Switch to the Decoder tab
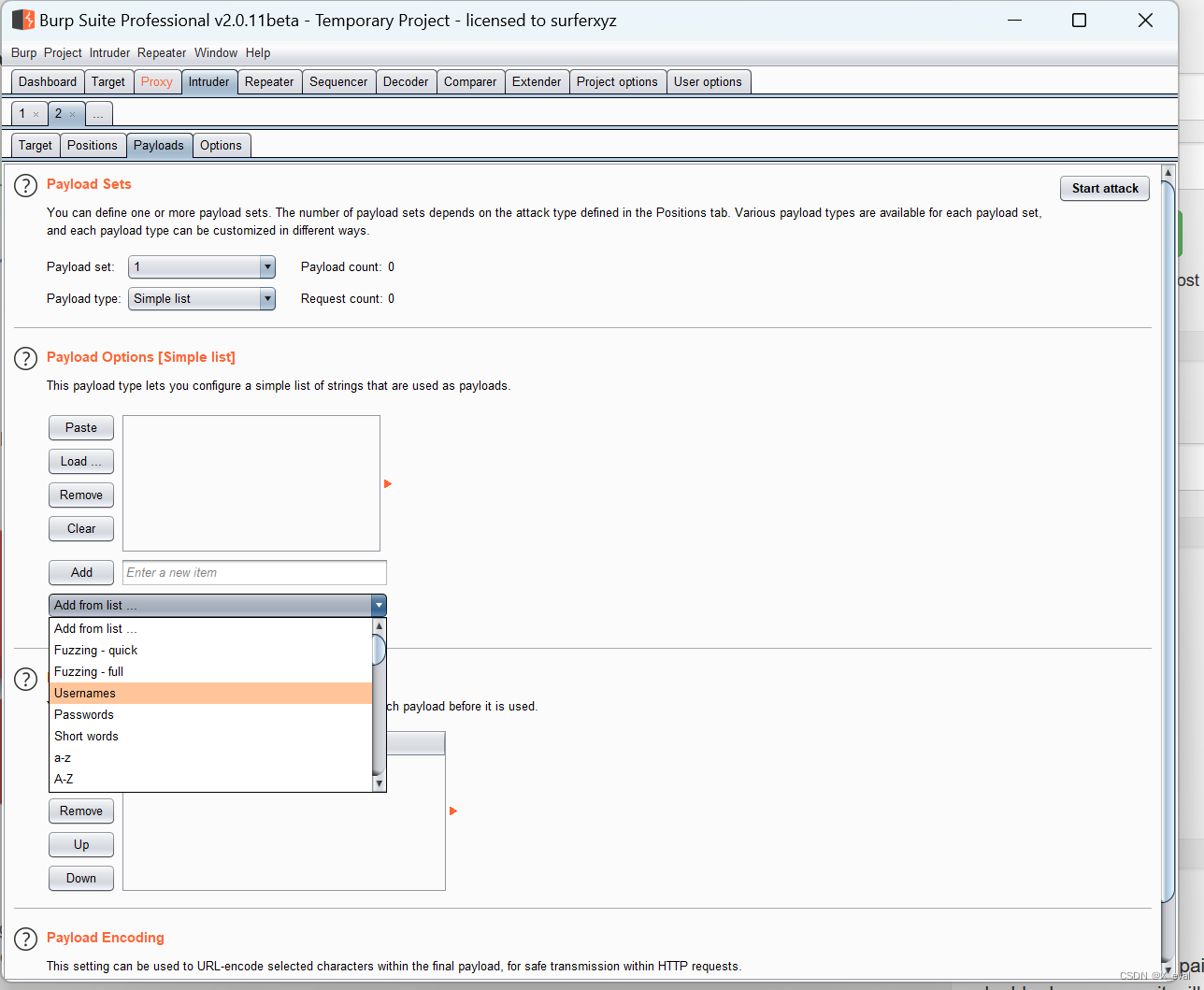 (x=406, y=81)
